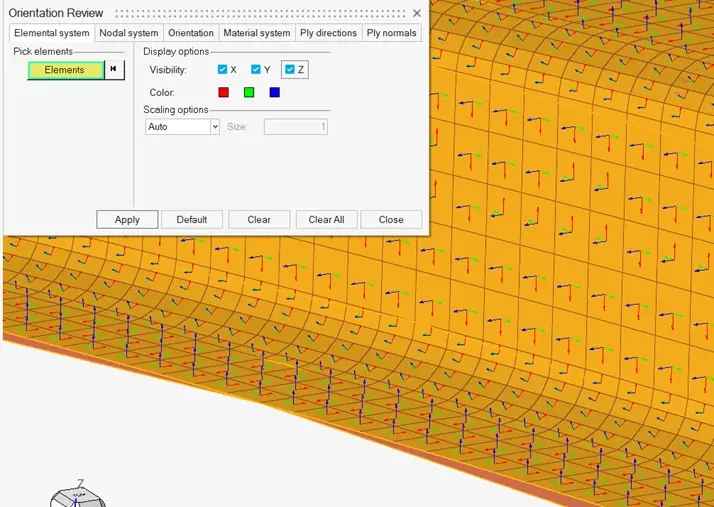The width and height of the screenshot is (714, 507).
Task: Click the reset selection icon beside Elements
Action: click(114, 70)
